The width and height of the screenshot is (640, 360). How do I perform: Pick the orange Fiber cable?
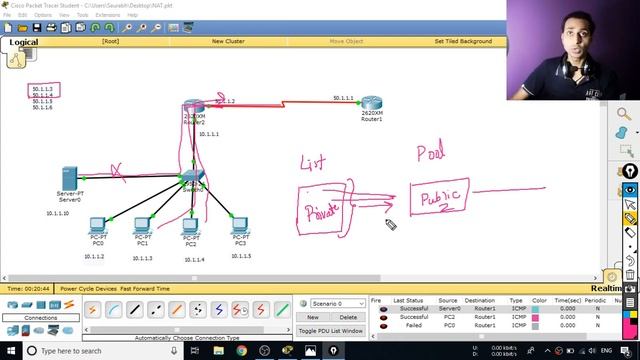177,310
